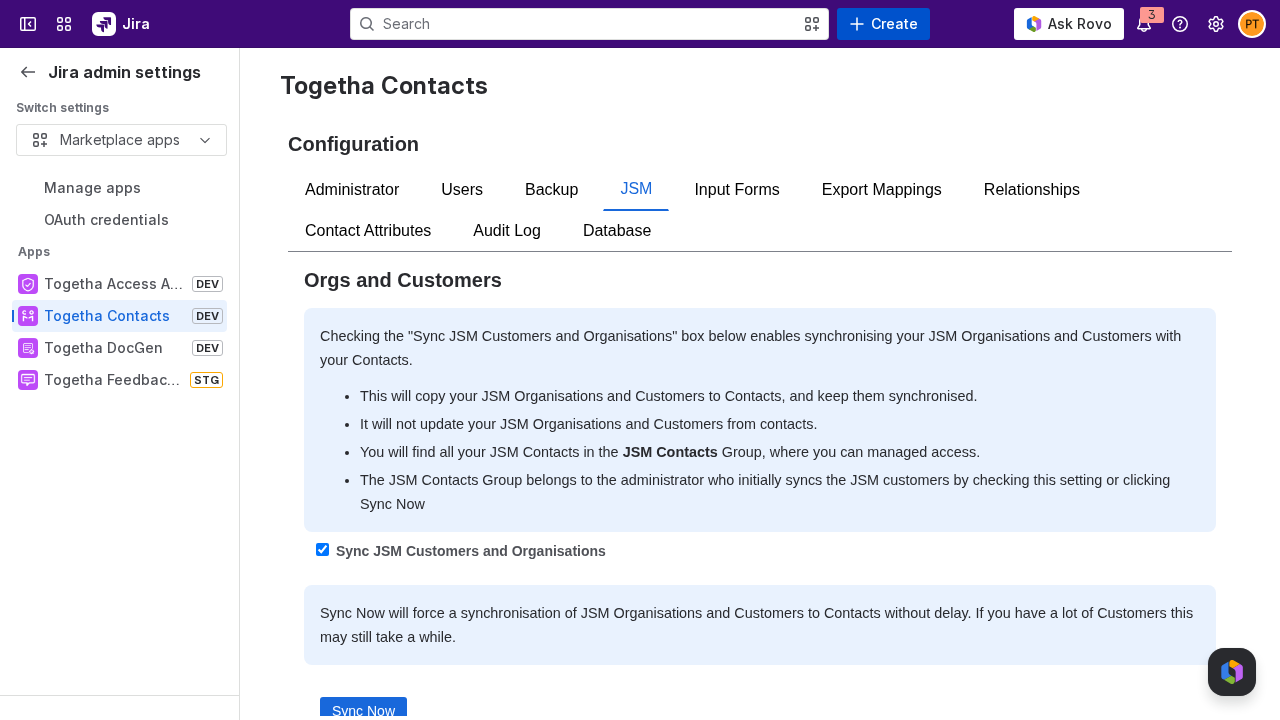Click the Marketplace apps grid icon
The width and height of the screenshot is (1280, 720).
pos(40,140)
